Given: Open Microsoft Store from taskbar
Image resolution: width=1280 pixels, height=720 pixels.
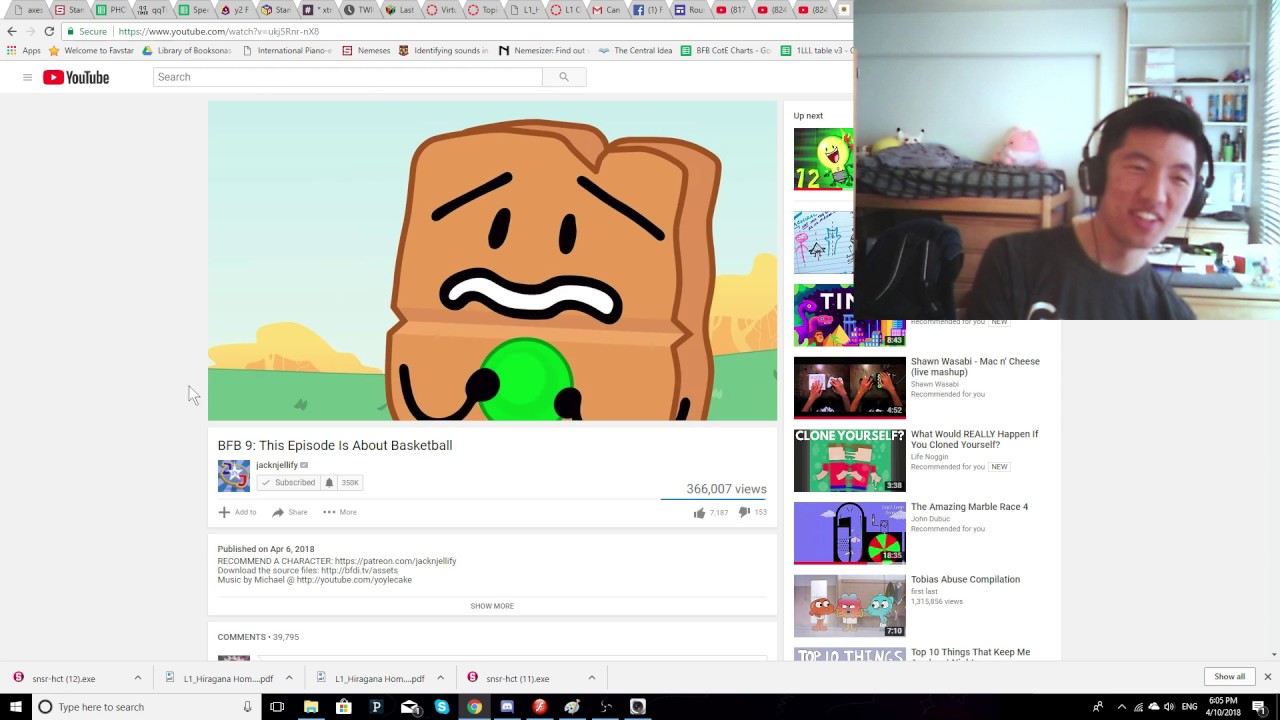Looking at the screenshot, I should [344, 707].
